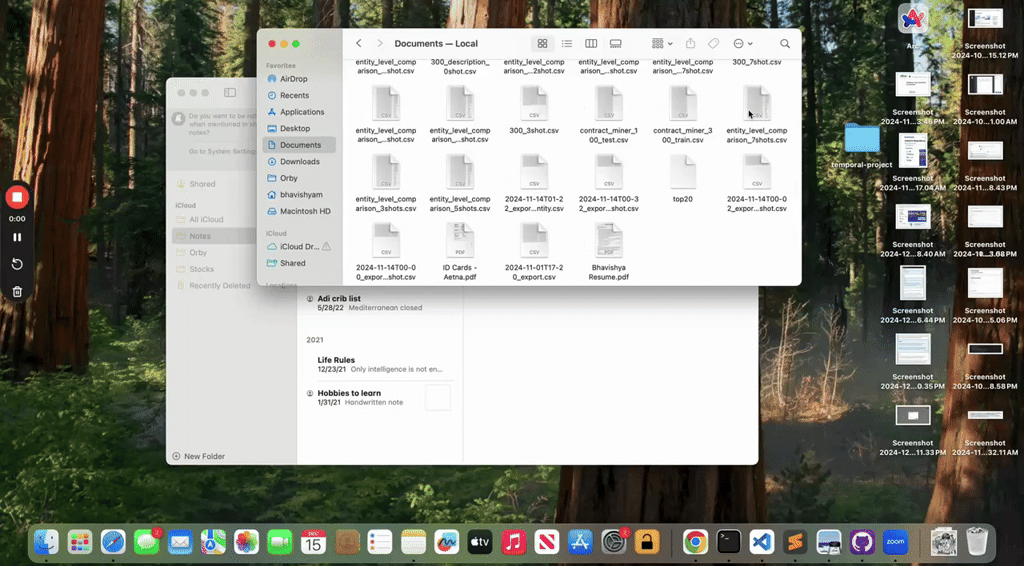Screen dimensions: 1024x566
Task: Restart recording with the circular arrow icon
Action: (17, 264)
